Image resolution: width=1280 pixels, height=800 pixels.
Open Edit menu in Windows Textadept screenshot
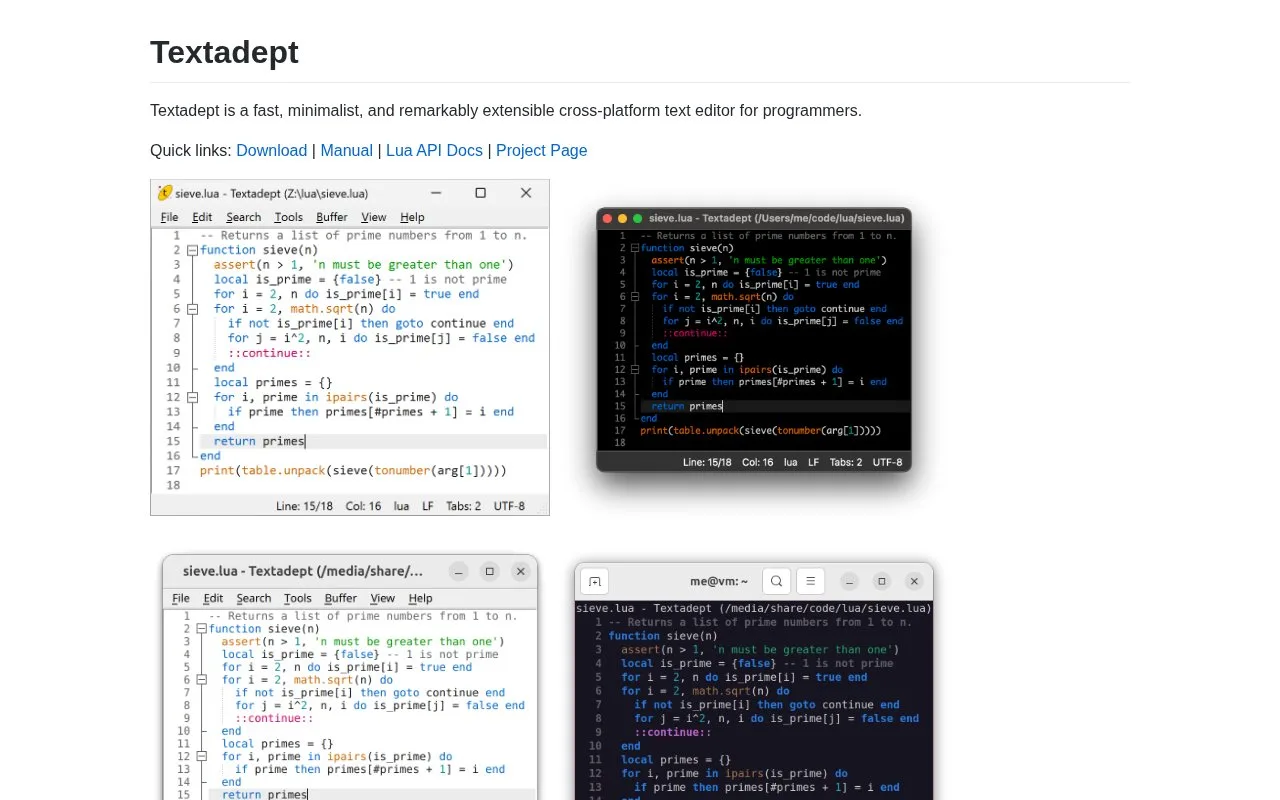click(x=202, y=217)
